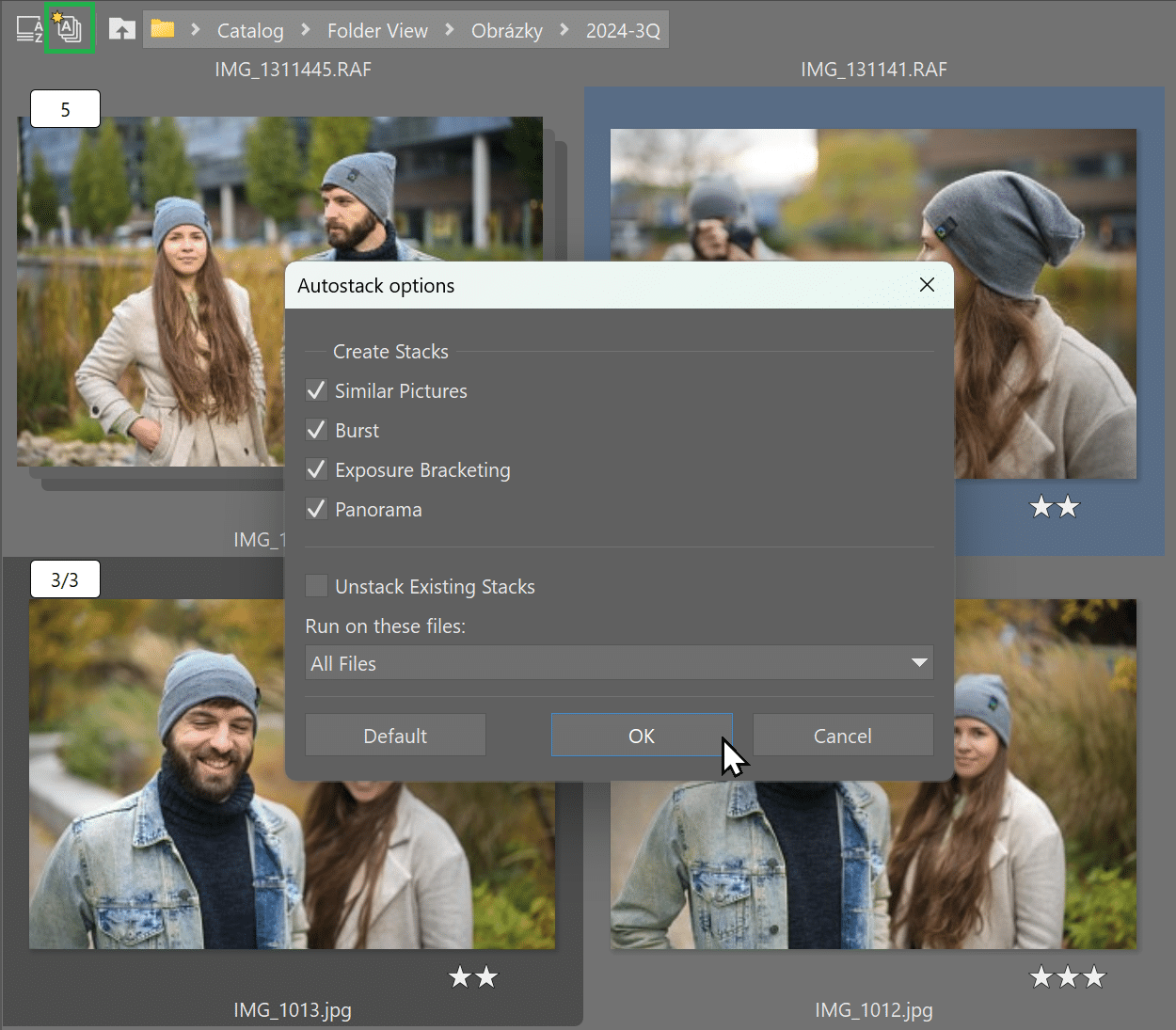Uncheck the Similar Pictures checkbox
Image resolution: width=1176 pixels, height=1030 pixels.
pyautogui.click(x=317, y=390)
